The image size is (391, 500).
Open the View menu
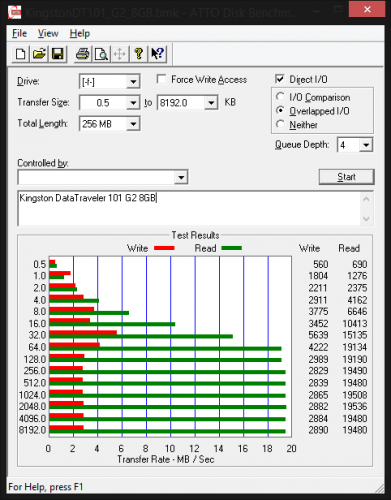(x=48, y=33)
